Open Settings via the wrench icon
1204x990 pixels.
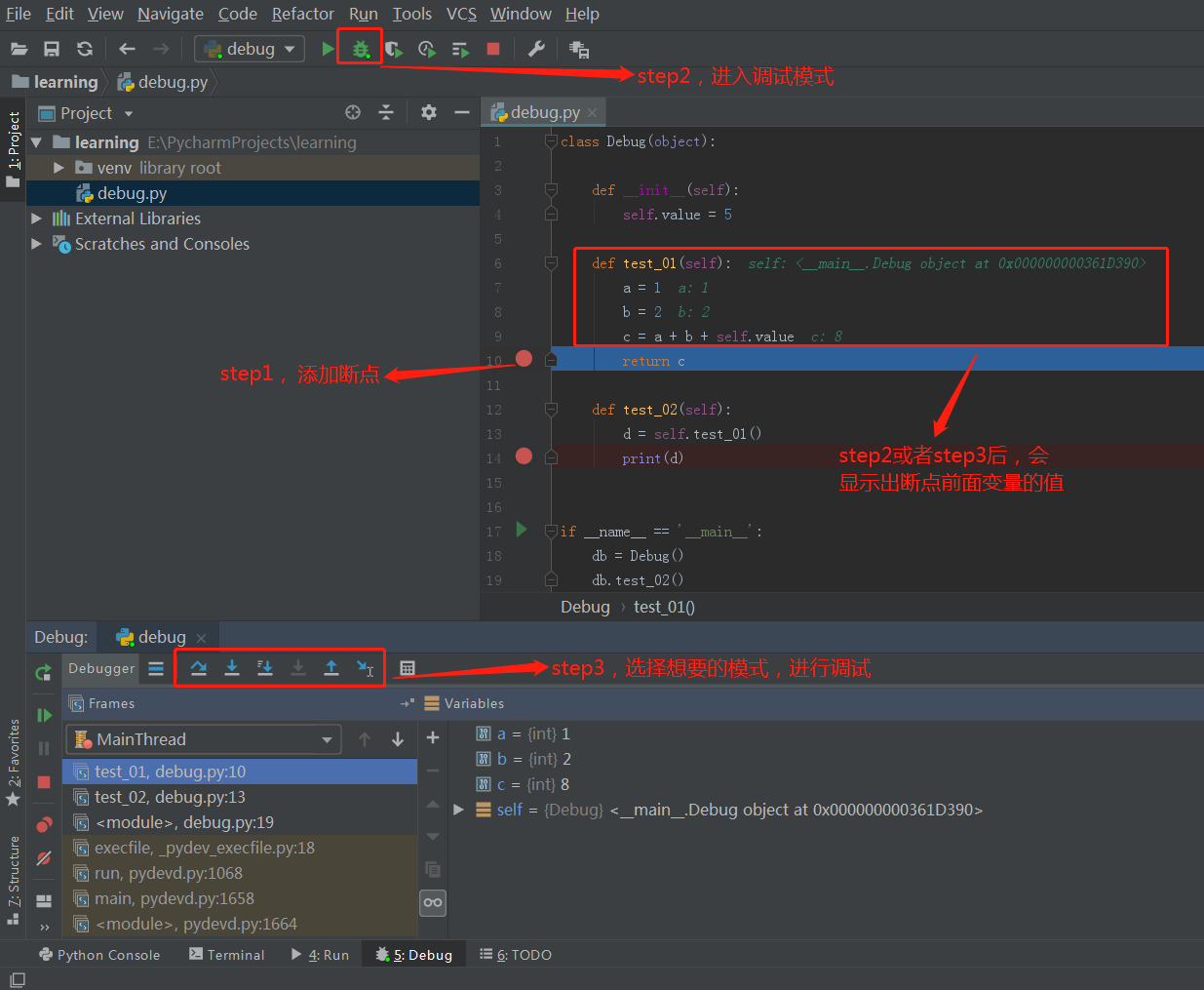(536, 49)
